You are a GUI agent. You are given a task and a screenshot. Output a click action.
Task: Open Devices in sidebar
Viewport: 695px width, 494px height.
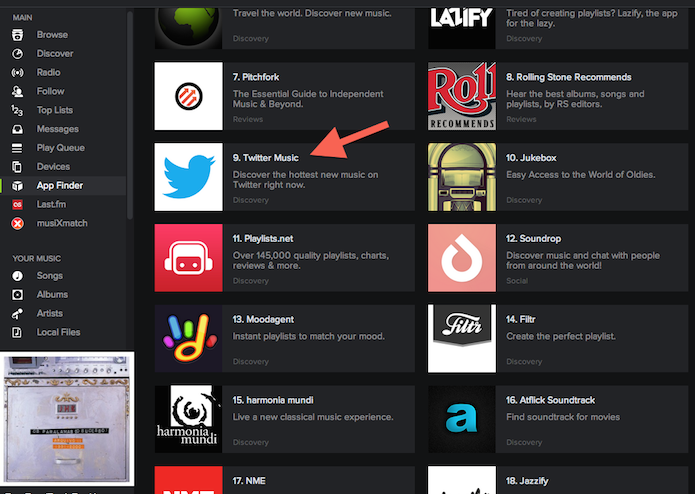point(53,167)
